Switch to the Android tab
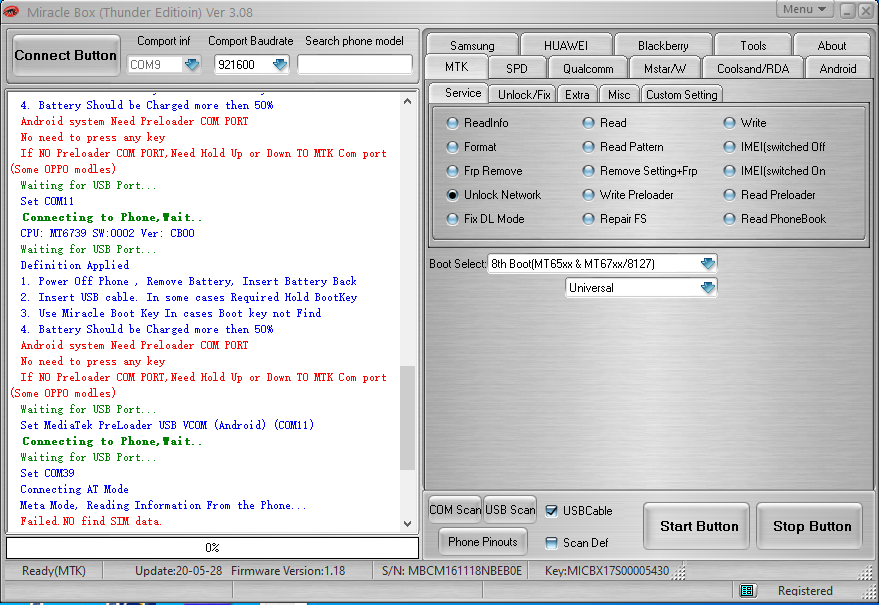The width and height of the screenshot is (879, 605). (x=838, y=68)
